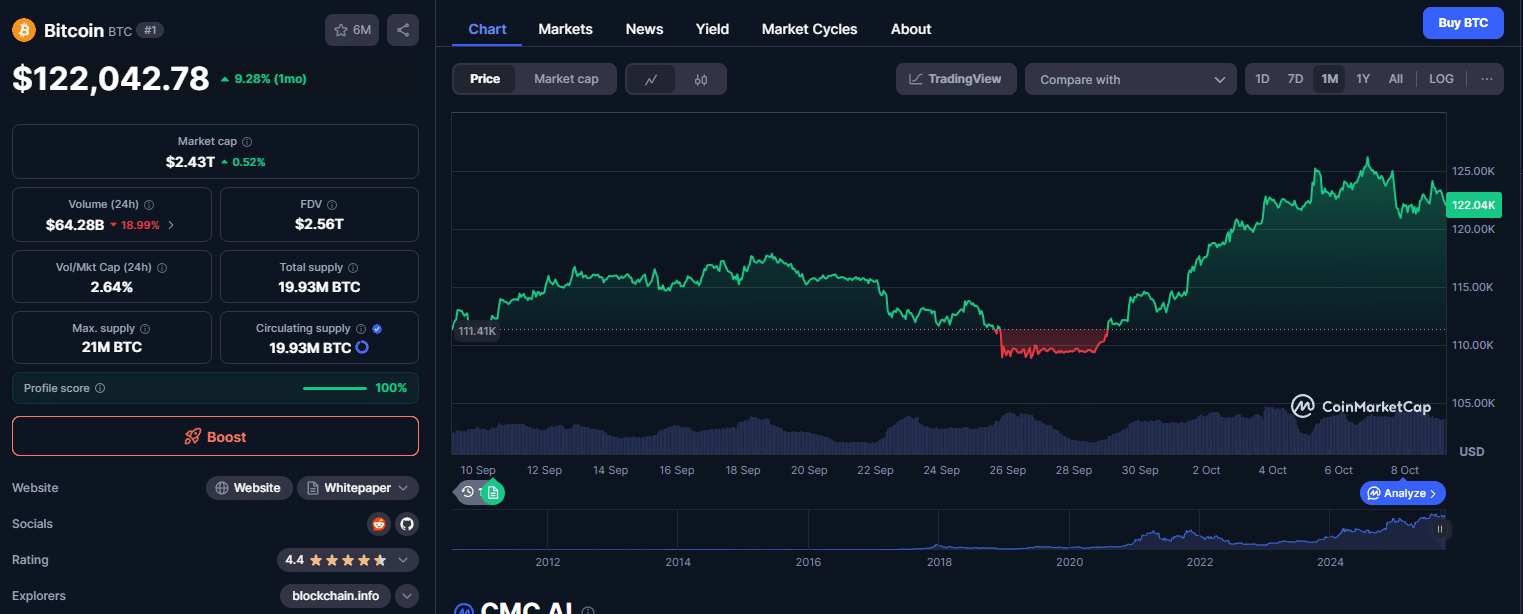Open the blockchain.info explorer link
Image resolution: width=1523 pixels, height=614 pixels.
coord(335,596)
